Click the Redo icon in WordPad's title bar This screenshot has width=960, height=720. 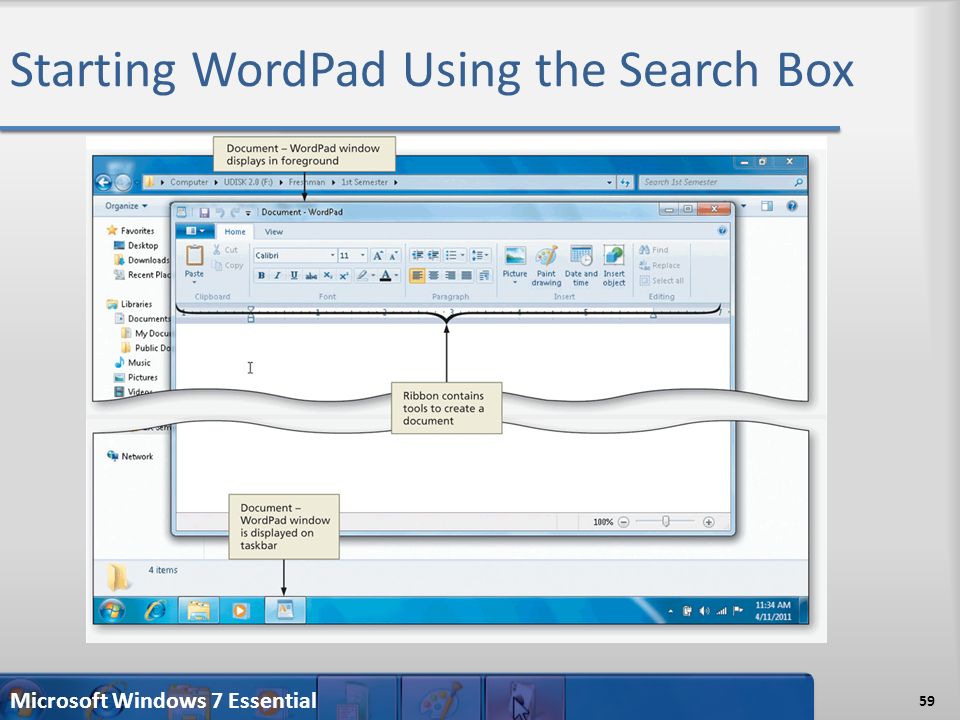coord(234,212)
